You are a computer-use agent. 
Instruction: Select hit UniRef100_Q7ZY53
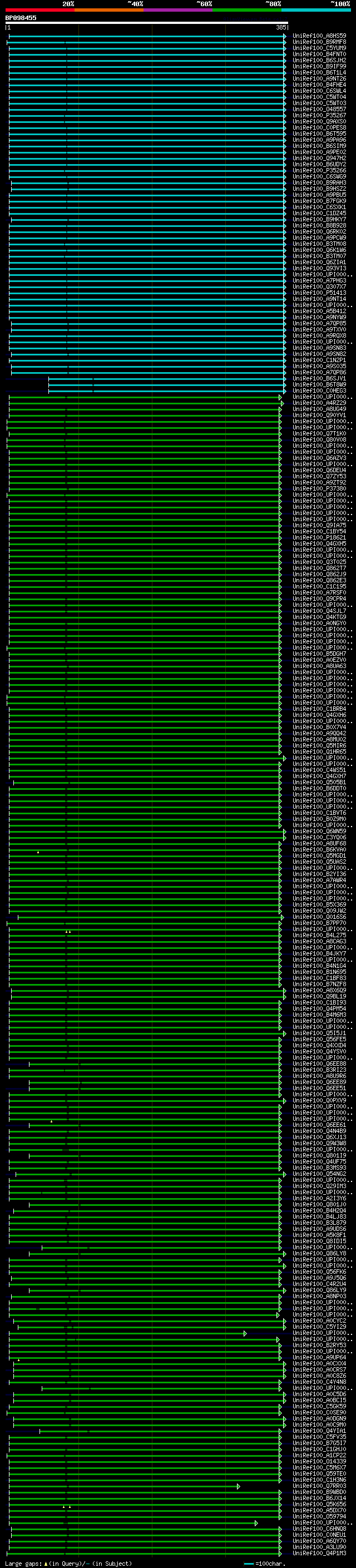pyautogui.click(x=319, y=477)
